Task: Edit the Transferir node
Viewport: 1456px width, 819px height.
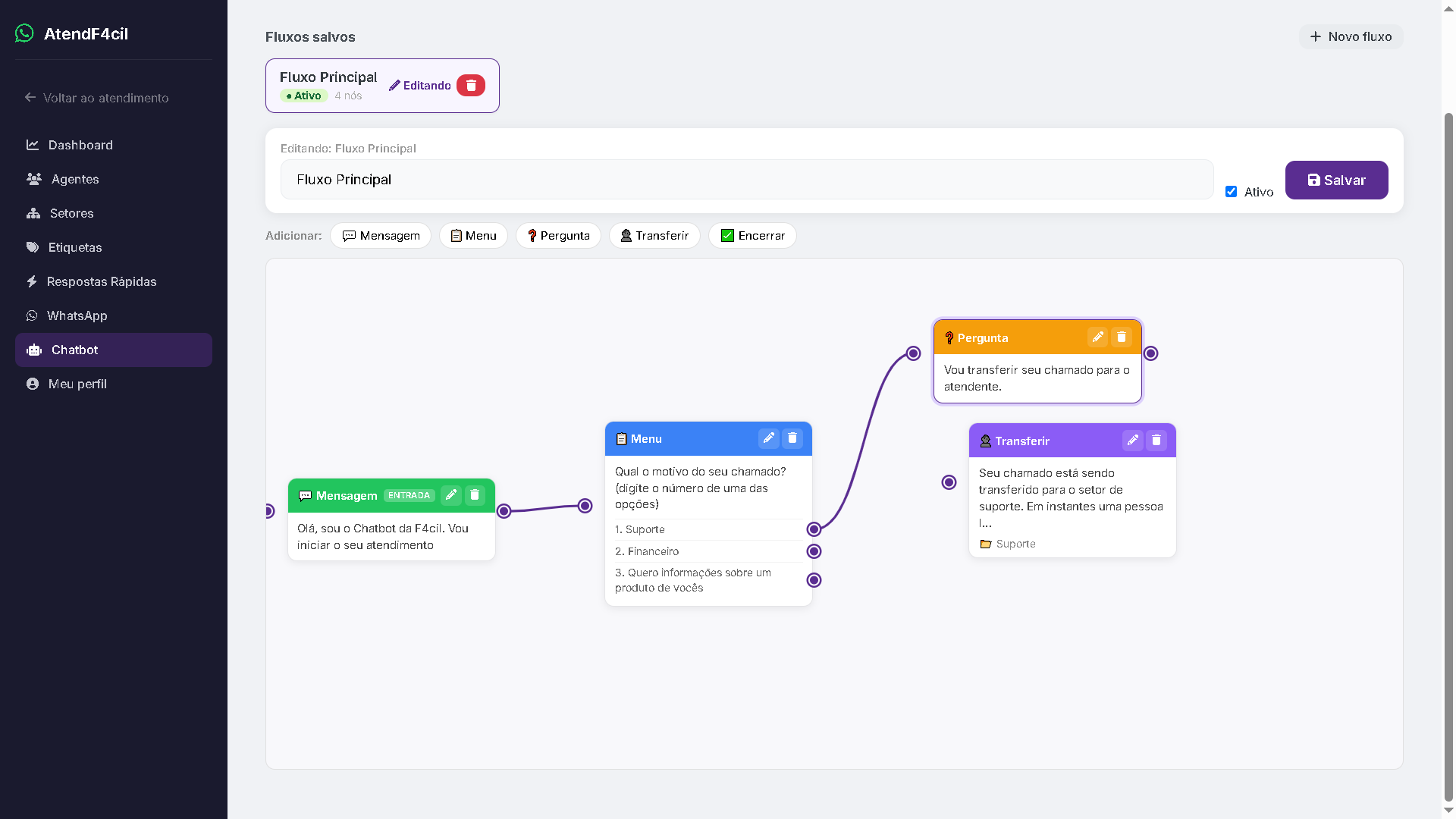Action: pyautogui.click(x=1132, y=441)
